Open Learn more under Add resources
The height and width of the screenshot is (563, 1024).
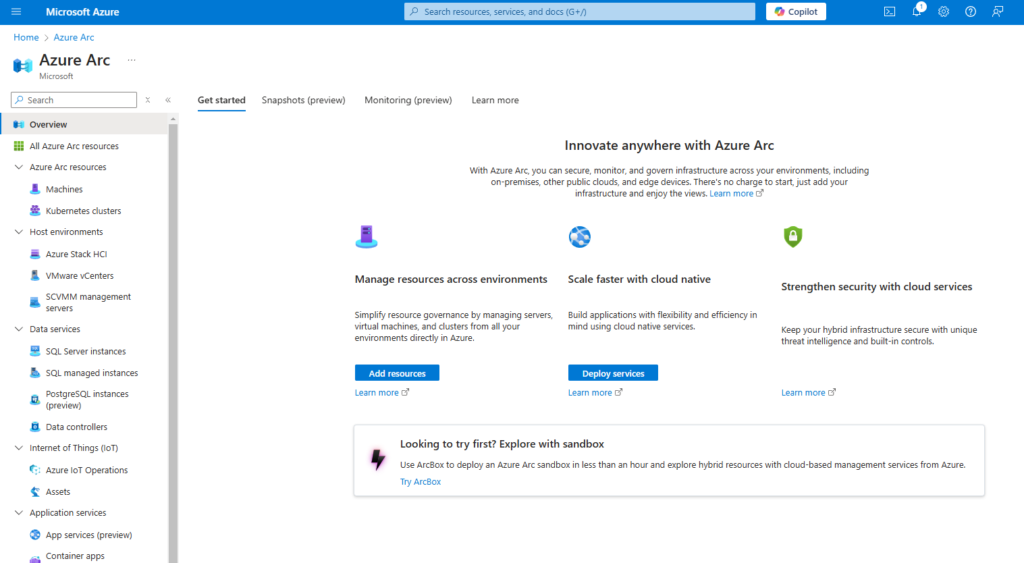coord(381,393)
